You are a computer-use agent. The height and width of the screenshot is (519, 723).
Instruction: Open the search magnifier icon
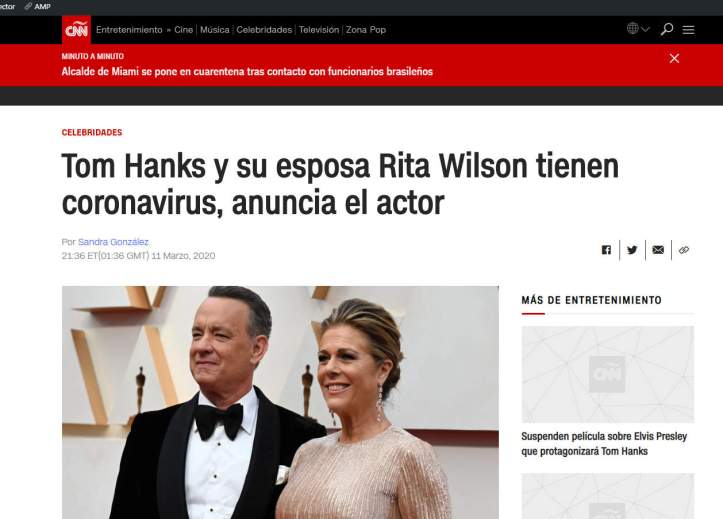tap(667, 29)
